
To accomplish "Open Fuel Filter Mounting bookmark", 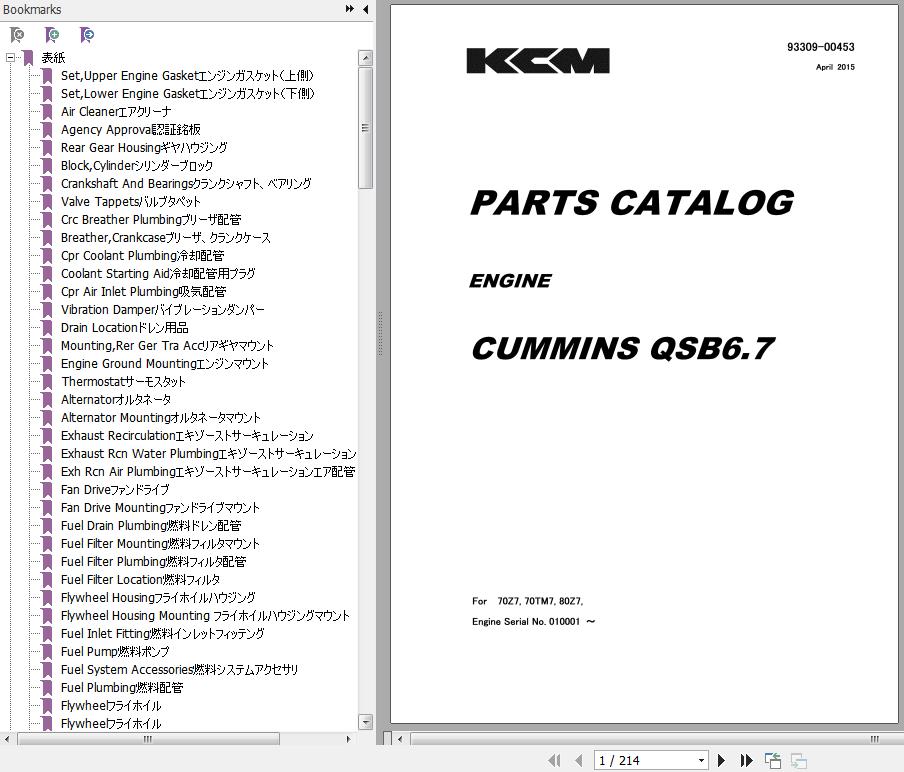I will 160,544.
